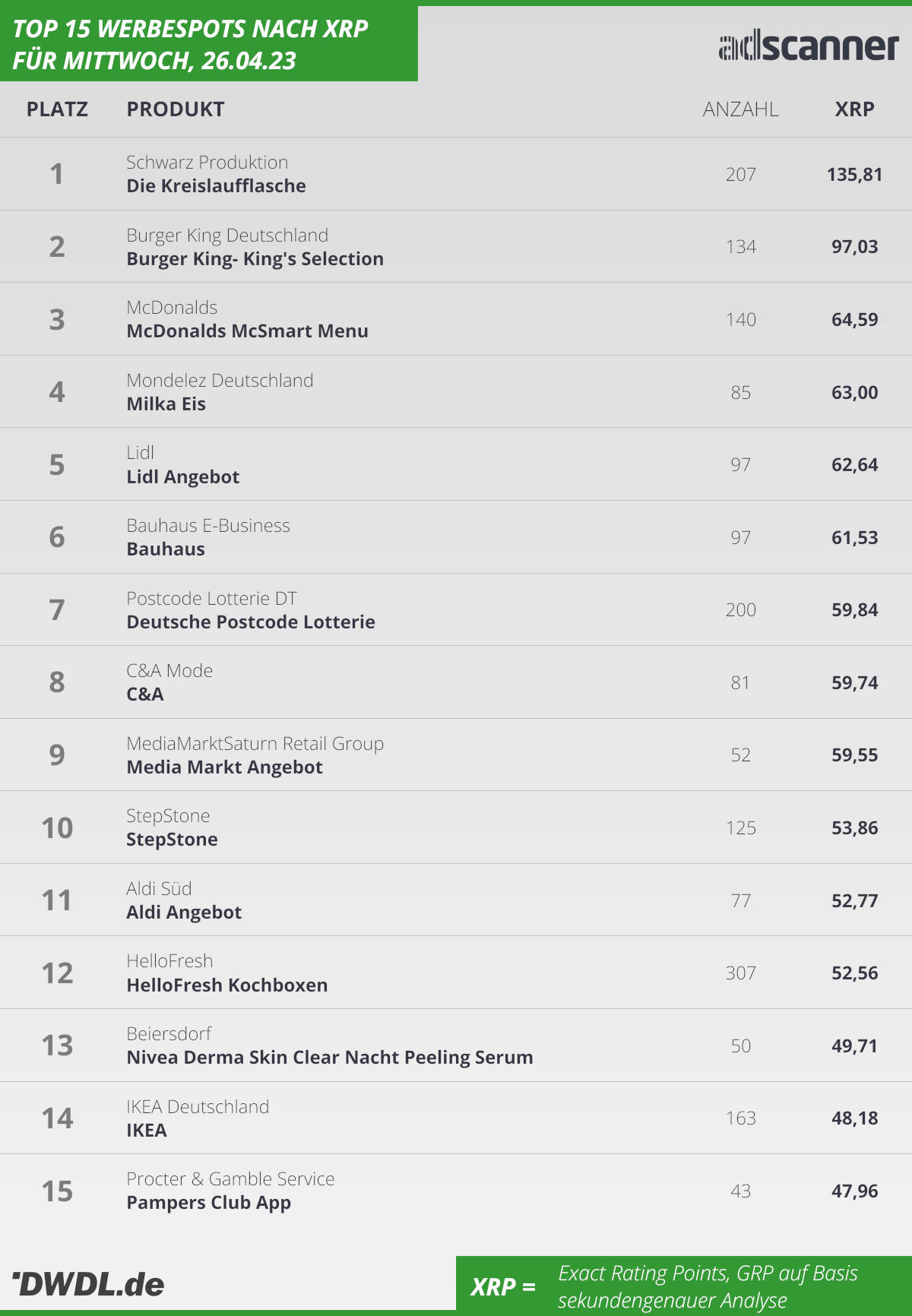Click the adscanner logo

[809, 46]
